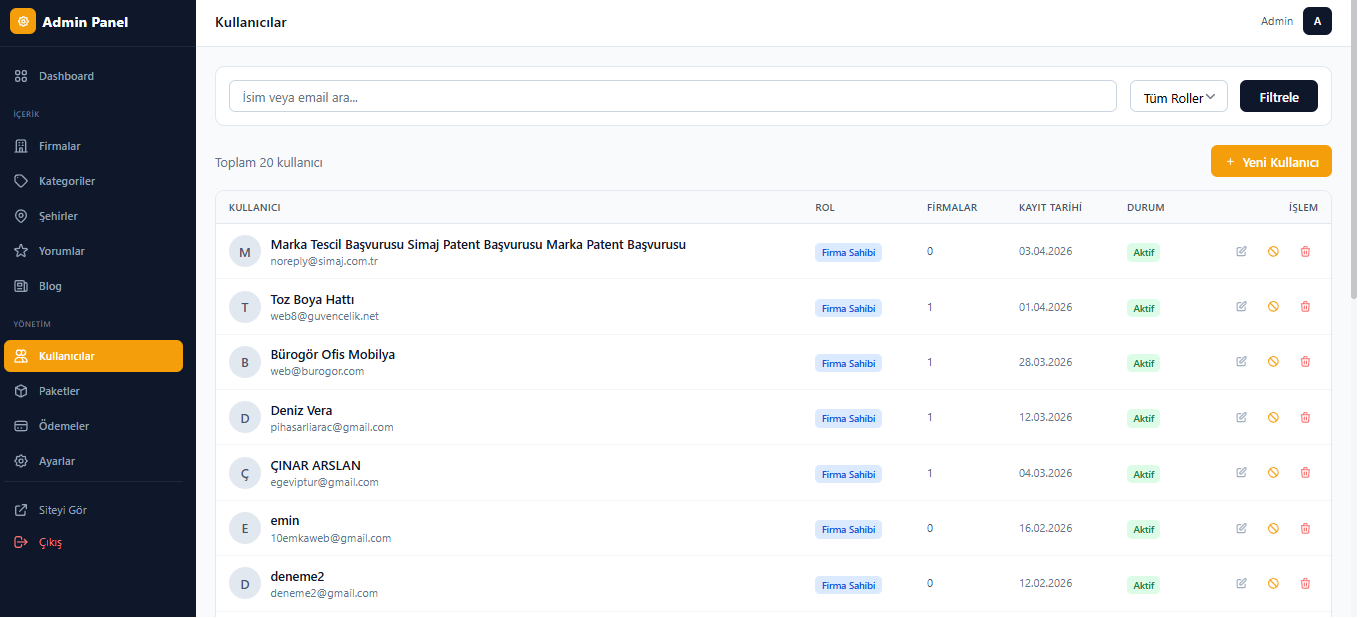Open Firmalar in the sidebar
The height and width of the screenshot is (618, 1366).
[x=59, y=146]
